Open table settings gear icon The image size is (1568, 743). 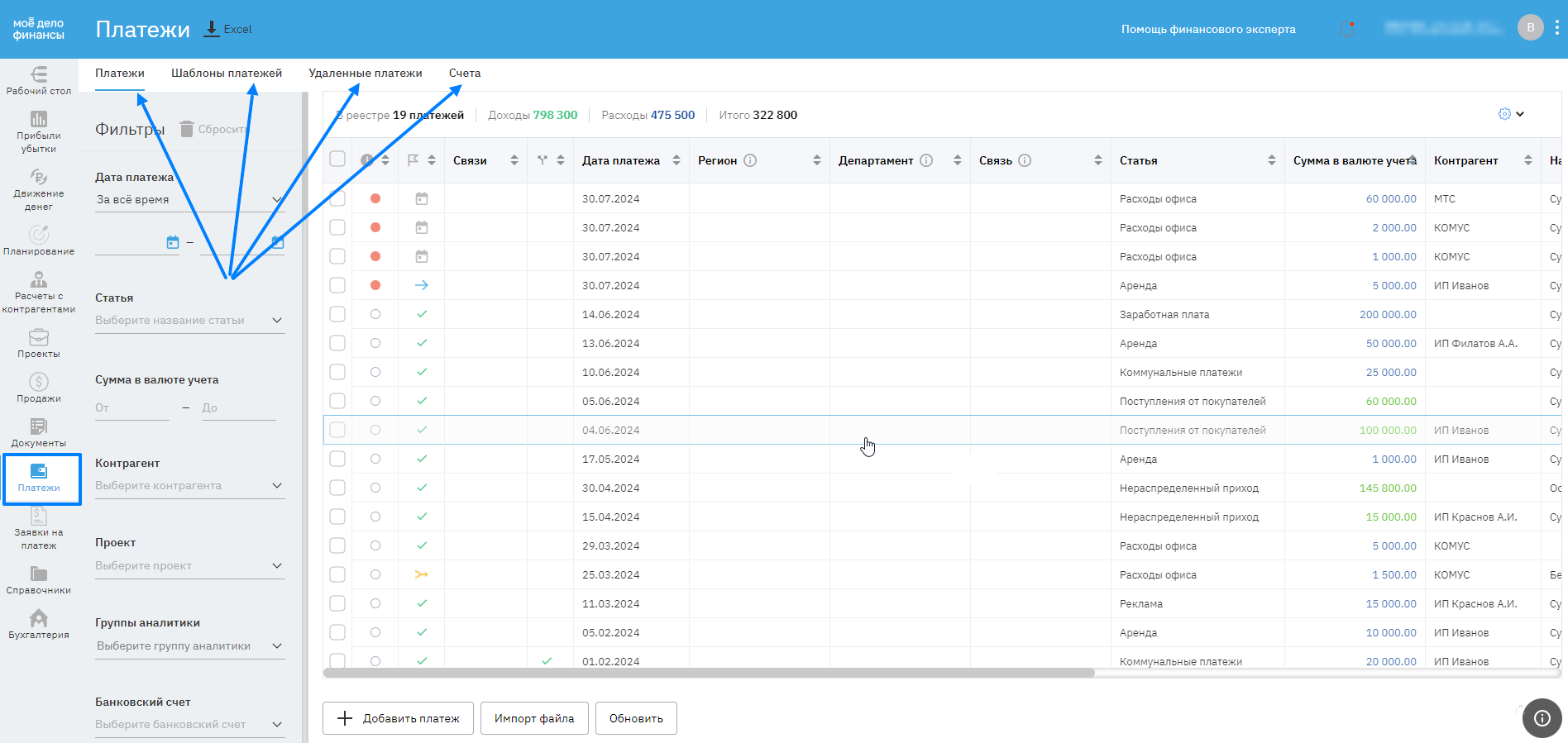(x=1504, y=114)
